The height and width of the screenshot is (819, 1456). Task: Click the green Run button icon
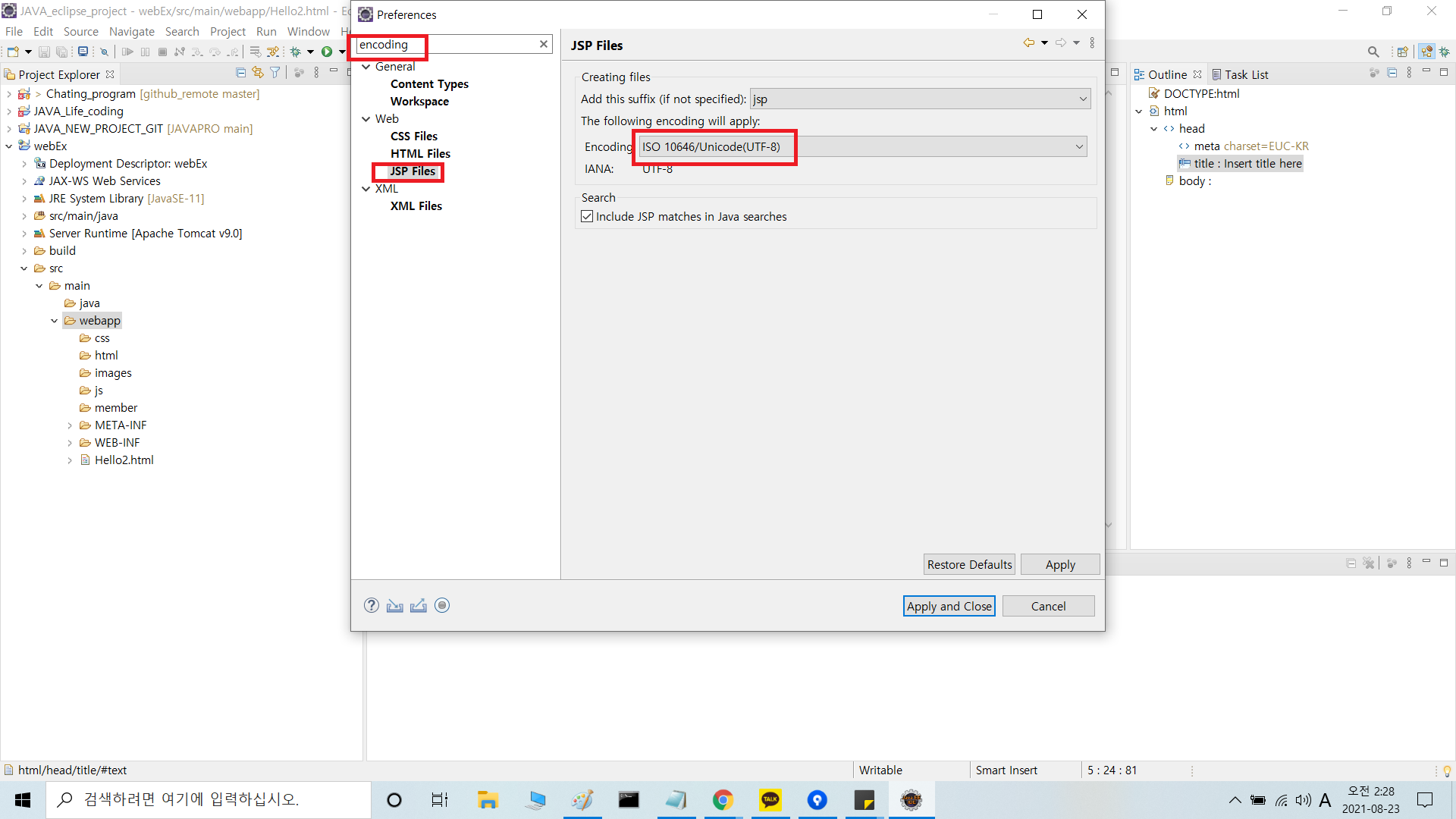point(327,52)
